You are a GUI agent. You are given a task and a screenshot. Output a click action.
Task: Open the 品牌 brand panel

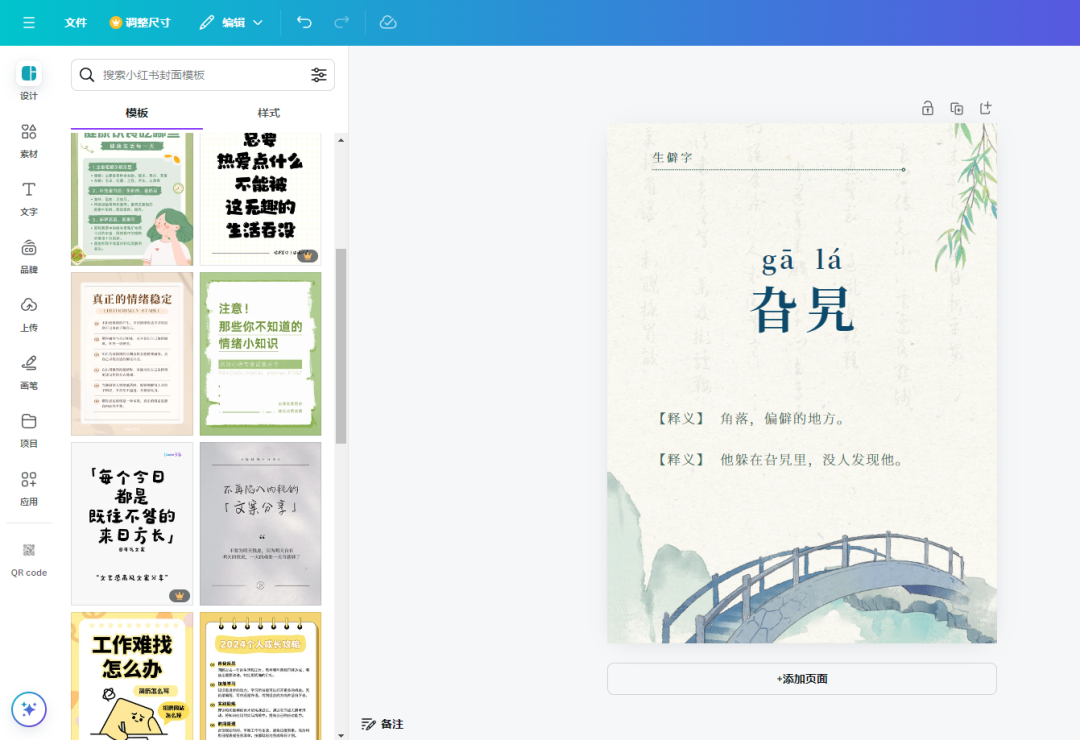point(28,254)
